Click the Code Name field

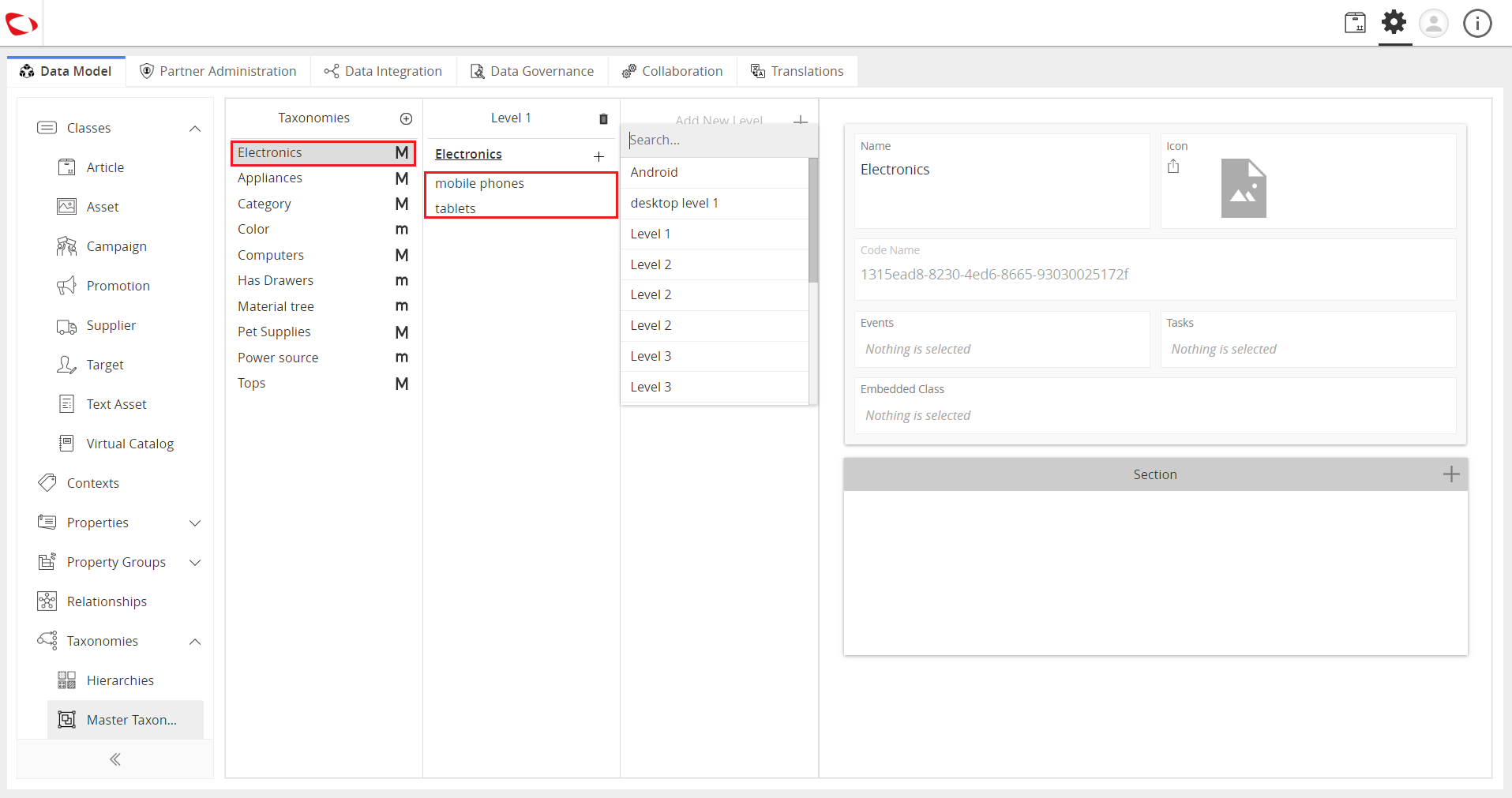(x=1155, y=269)
